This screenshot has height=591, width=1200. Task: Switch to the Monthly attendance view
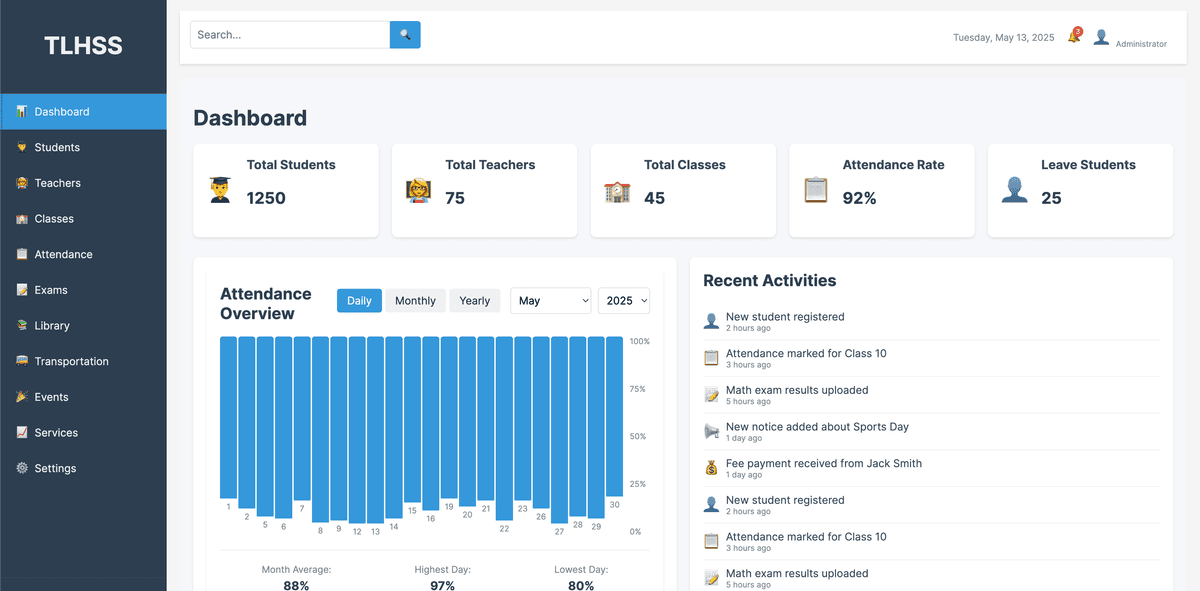(415, 300)
